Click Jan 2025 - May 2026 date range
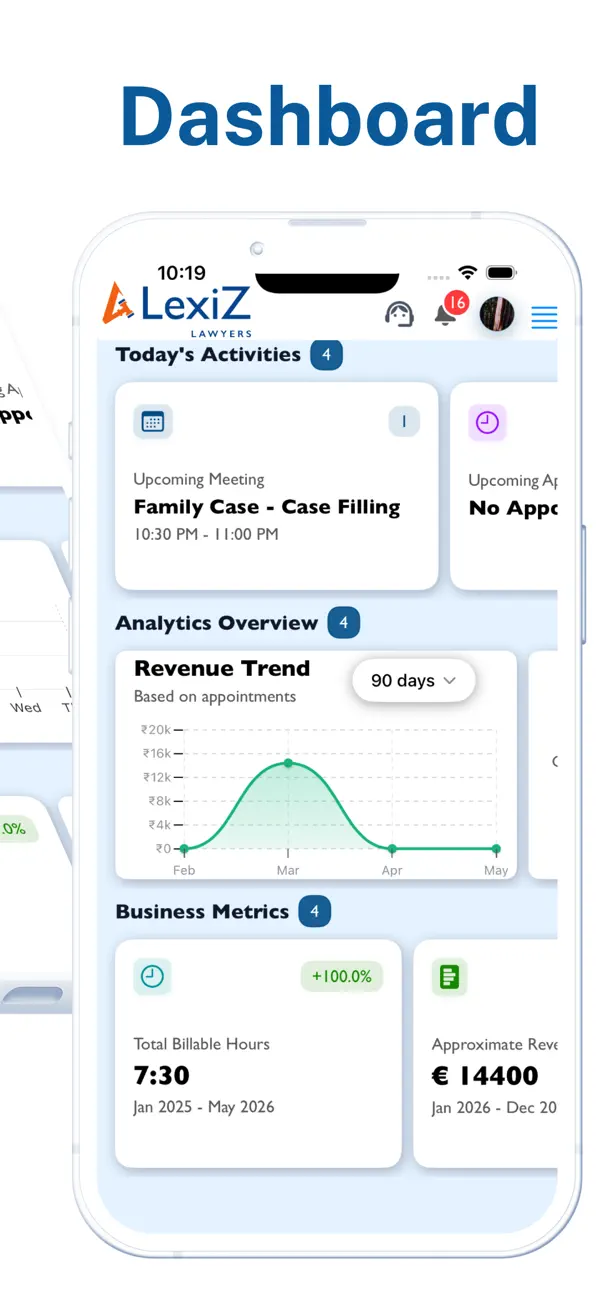The width and height of the screenshot is (599, 1300). coord(204,1108)
